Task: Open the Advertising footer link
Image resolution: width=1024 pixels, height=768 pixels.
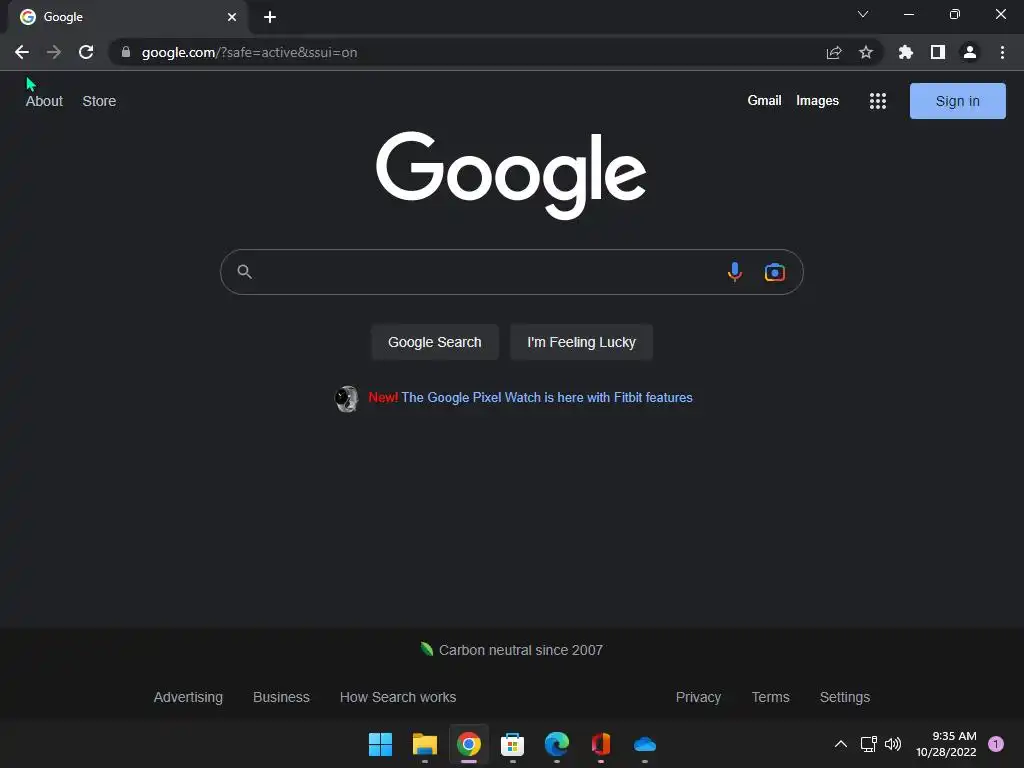Action: click(x=188, y=697)
